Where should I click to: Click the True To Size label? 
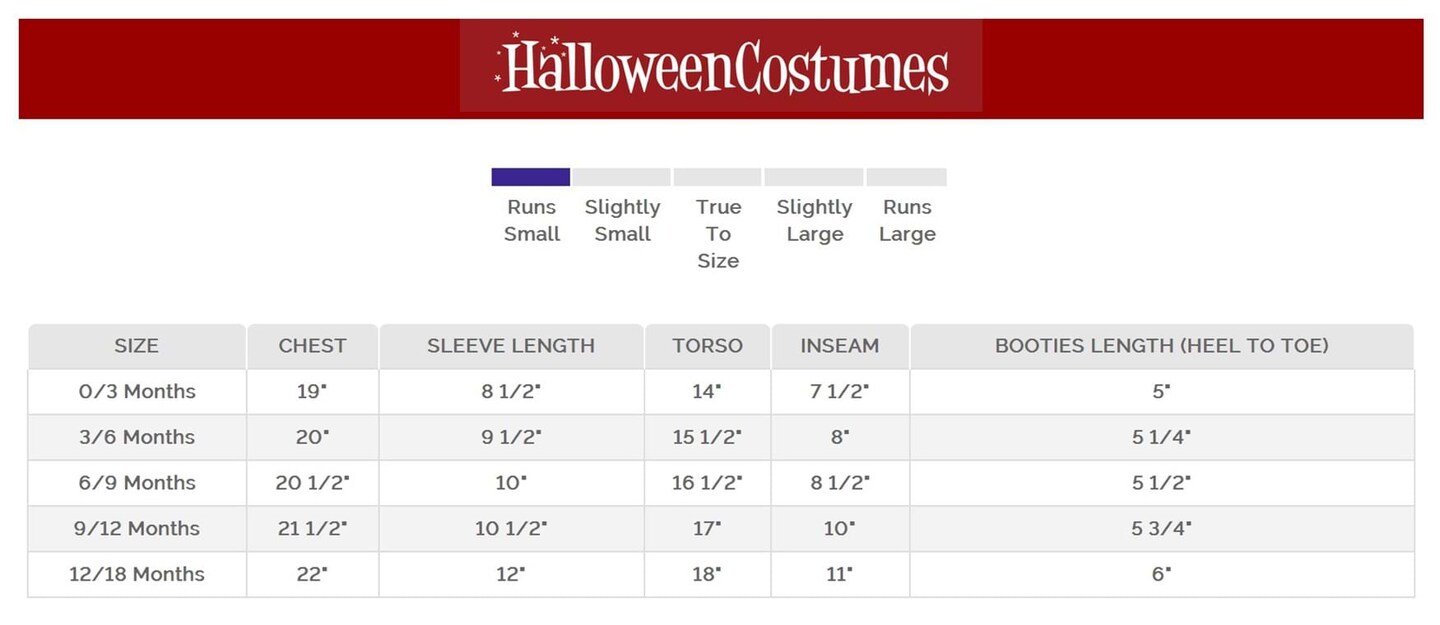[x=718, y=233]
